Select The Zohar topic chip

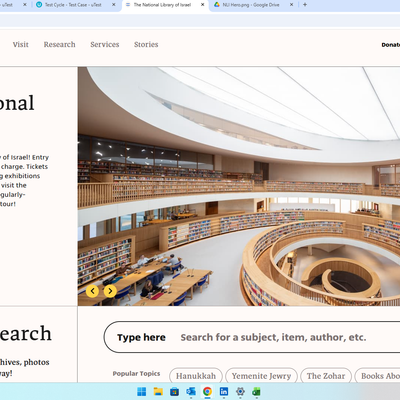pos(326,376)
